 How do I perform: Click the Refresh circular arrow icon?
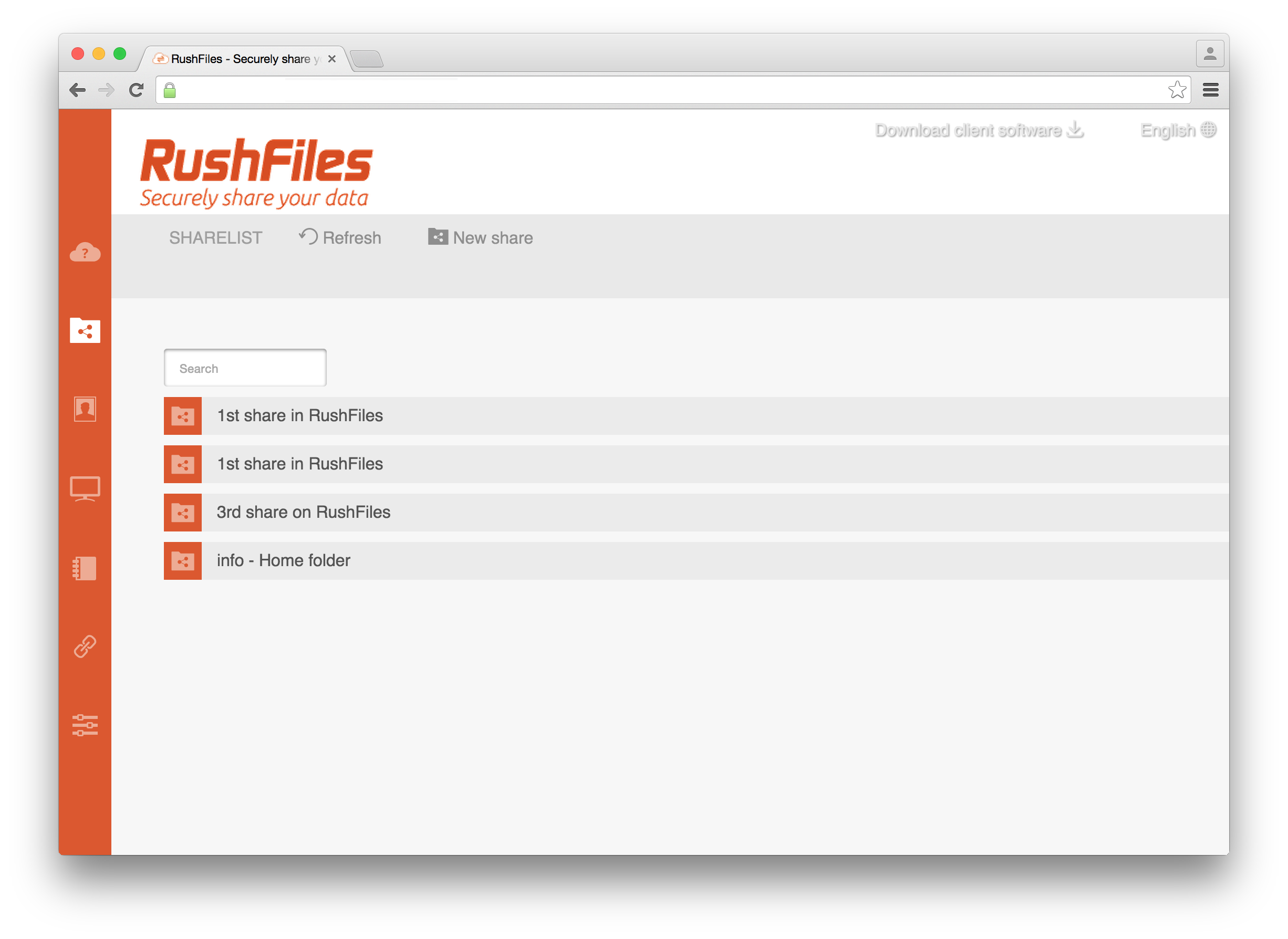(x=309, y=236)
